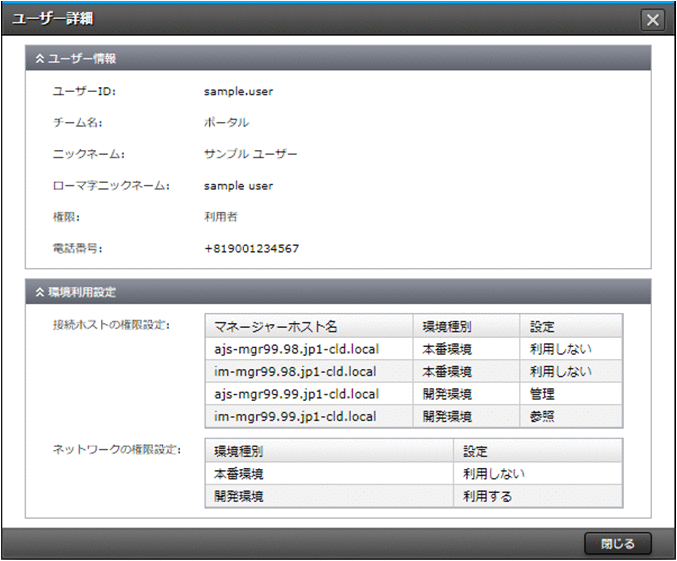Click 開発環境 in im-mgr99.99 row
The image size is (677, 561).
(447, 416)
